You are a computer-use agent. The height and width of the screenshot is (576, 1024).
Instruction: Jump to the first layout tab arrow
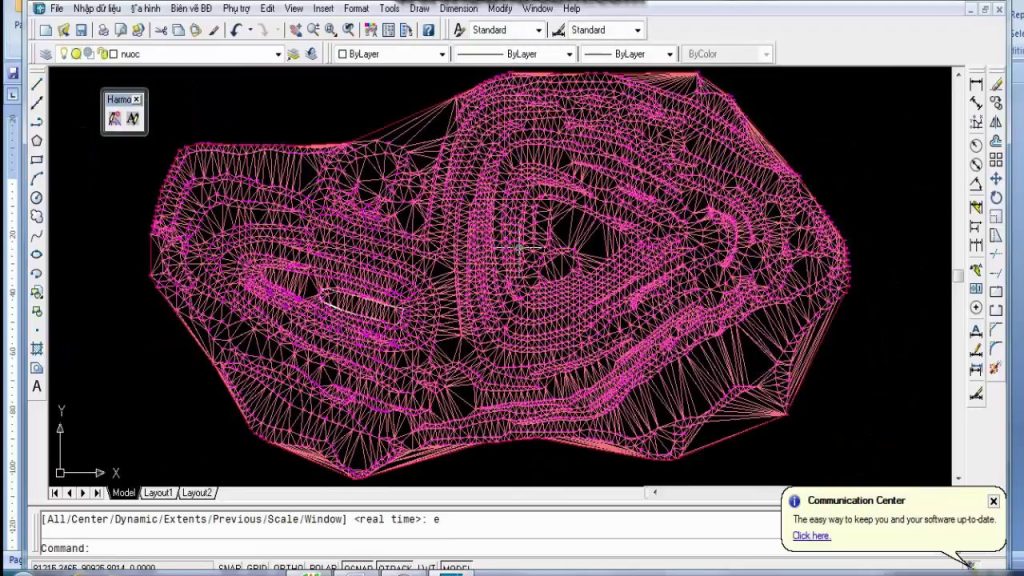pyautogui.click(x=55, y=493)
